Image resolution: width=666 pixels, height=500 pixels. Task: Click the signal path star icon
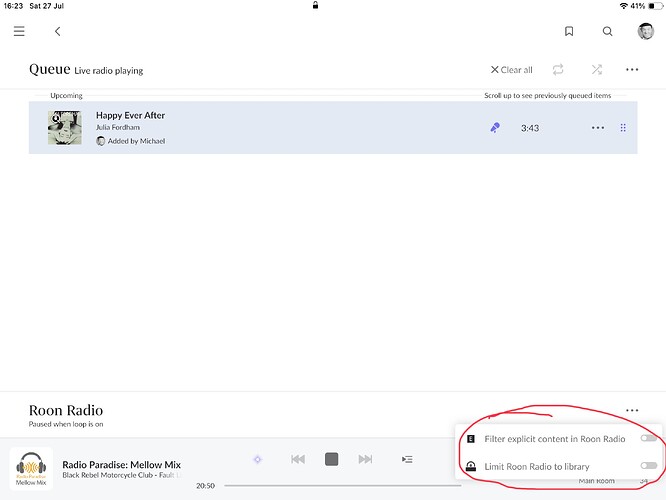click(257, 459)
